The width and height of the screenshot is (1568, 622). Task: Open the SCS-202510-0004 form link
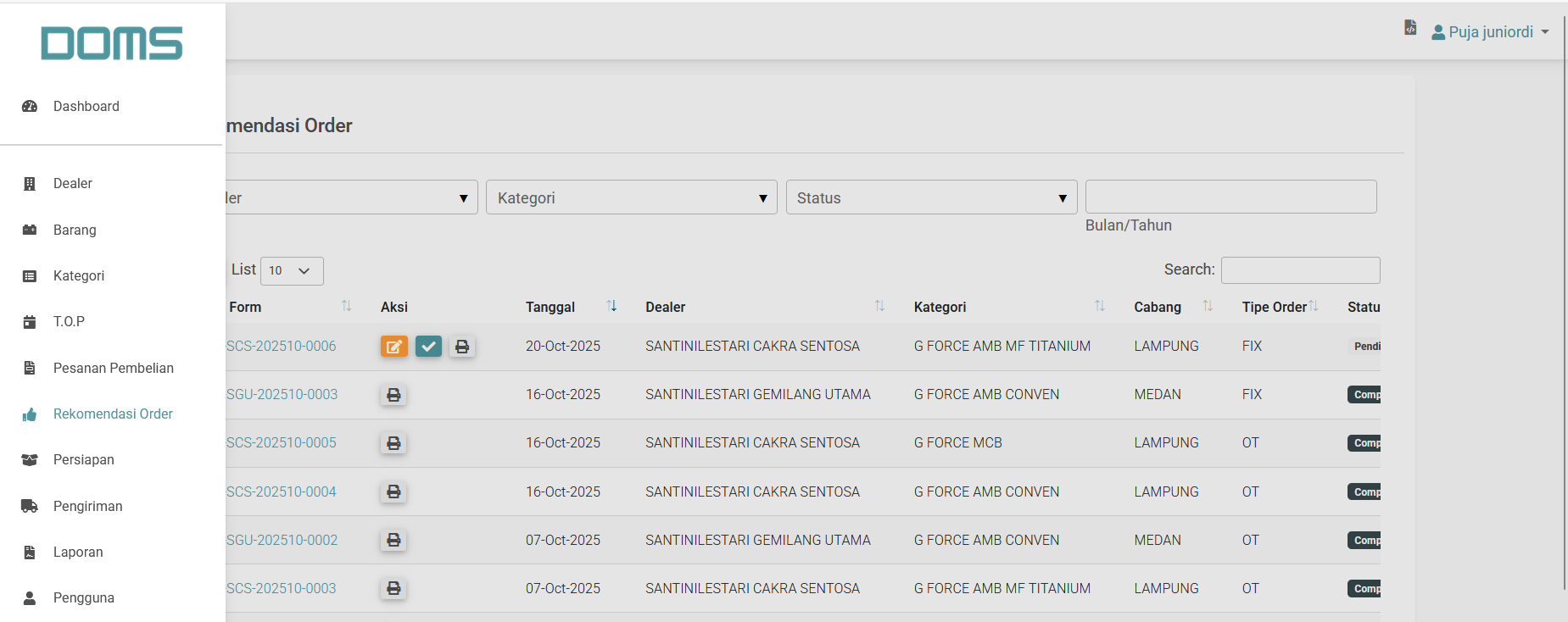click(281, 491)
